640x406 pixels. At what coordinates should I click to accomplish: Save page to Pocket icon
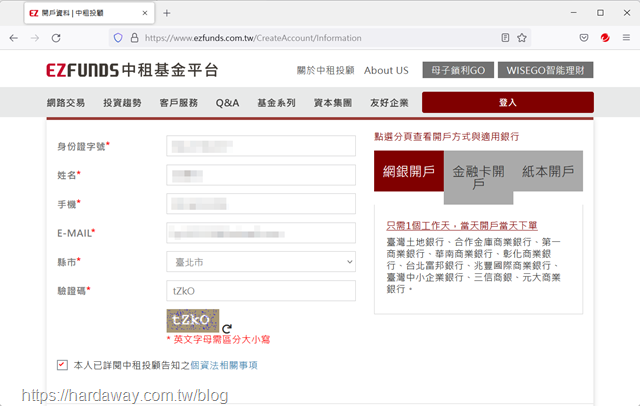[584, 38]
